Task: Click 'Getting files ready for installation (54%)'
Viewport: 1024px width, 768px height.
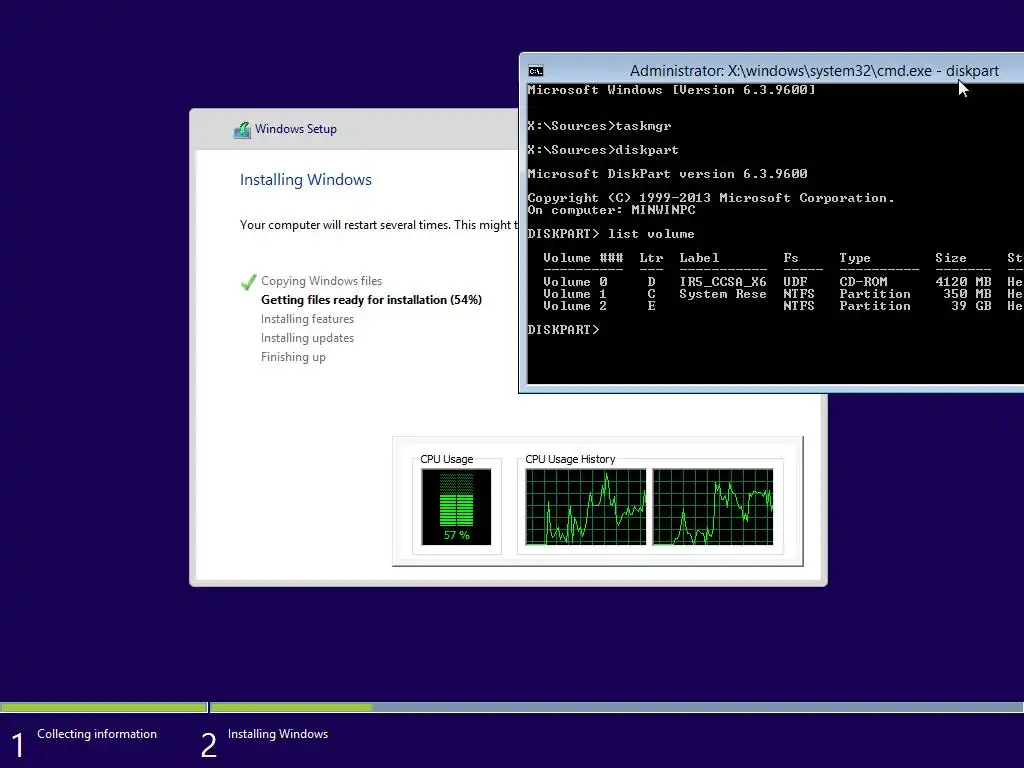Action: (371, 300)
